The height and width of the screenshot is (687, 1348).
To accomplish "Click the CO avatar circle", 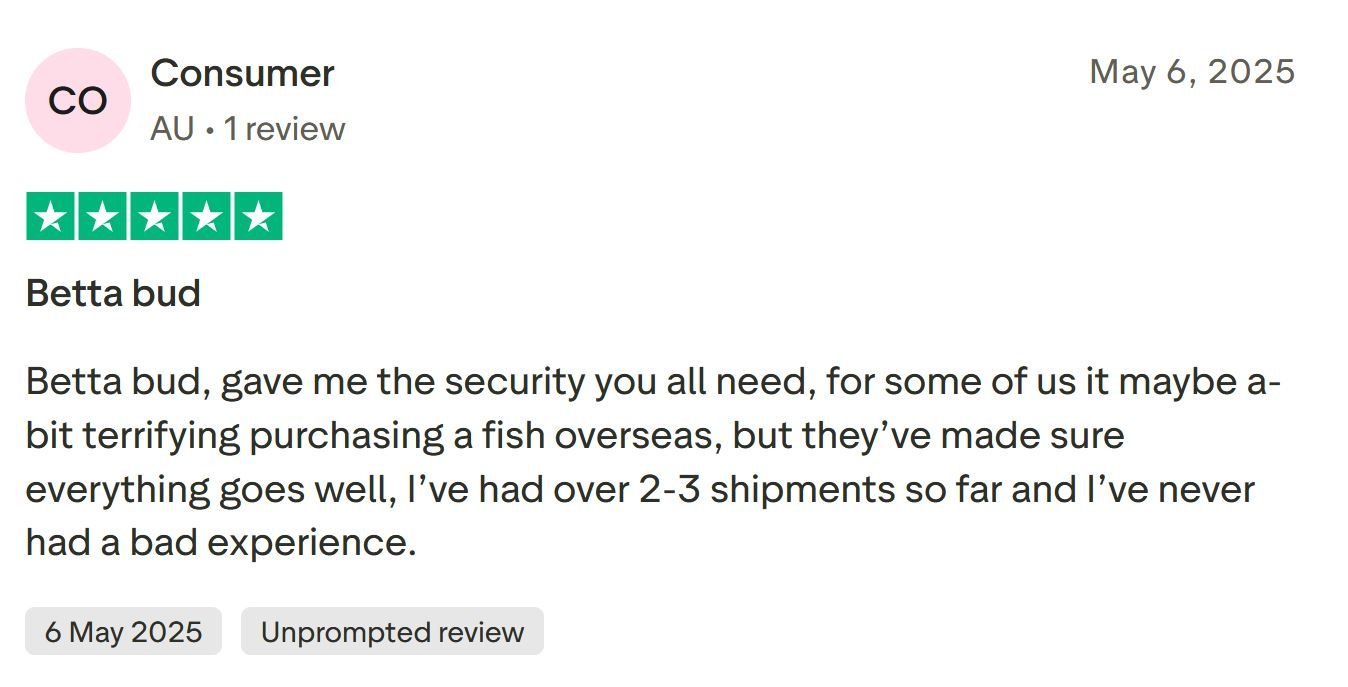I will tap(78, 101).
